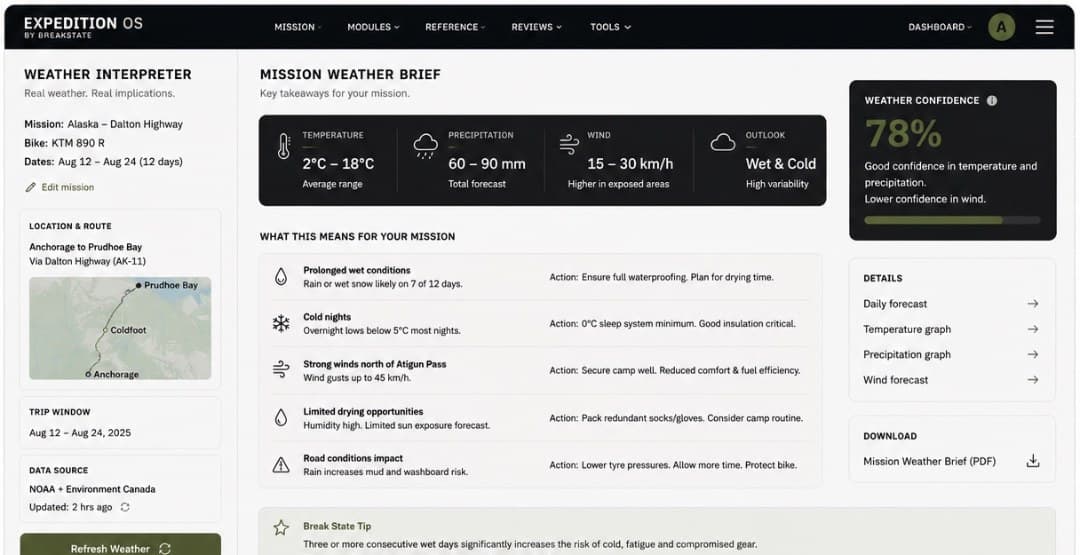Viewport: 1080px width, 555px height.
Task: Click the droplet icon for Limited drying opportunities
Action: [x=280, y=417]
